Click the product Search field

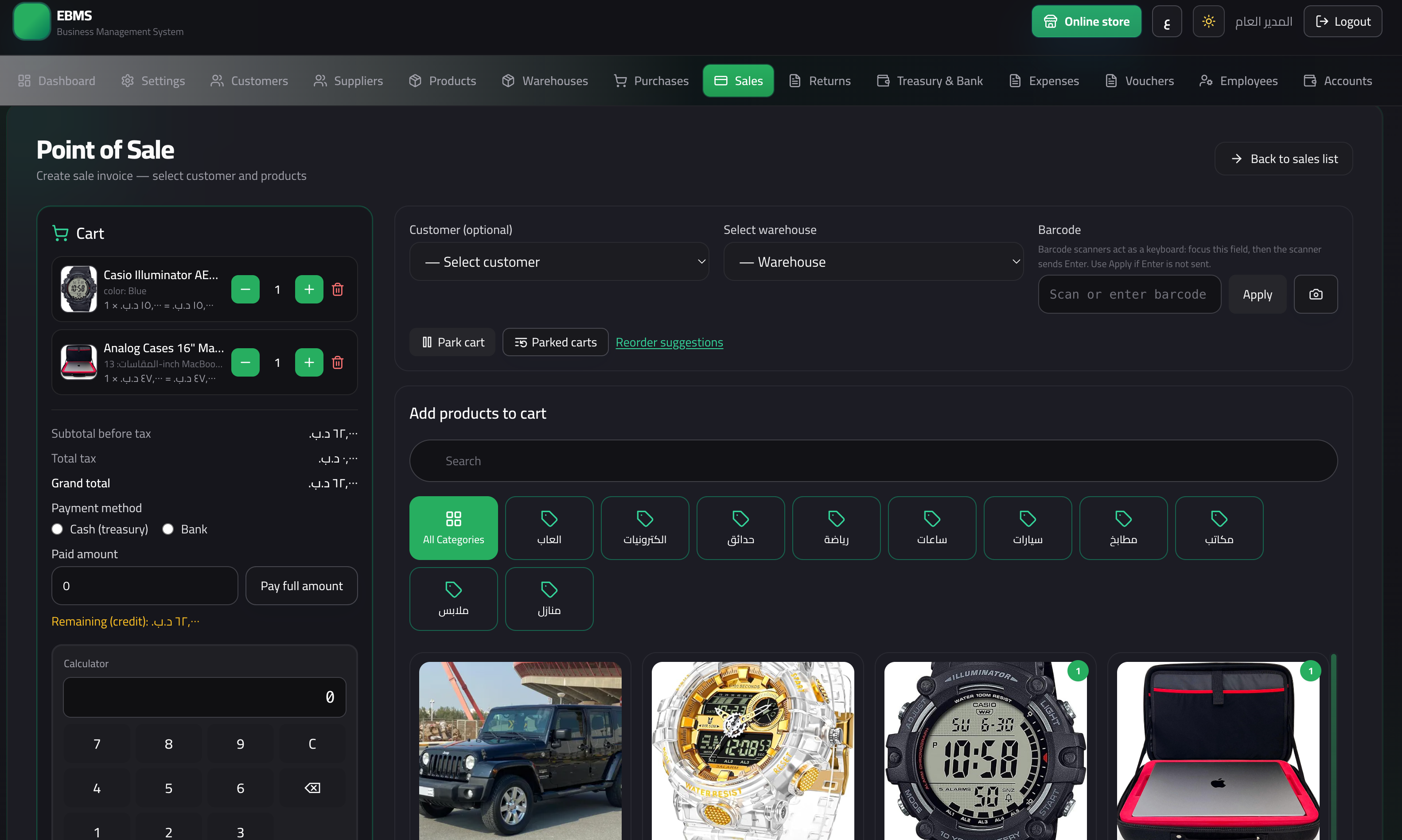point(873,461)
